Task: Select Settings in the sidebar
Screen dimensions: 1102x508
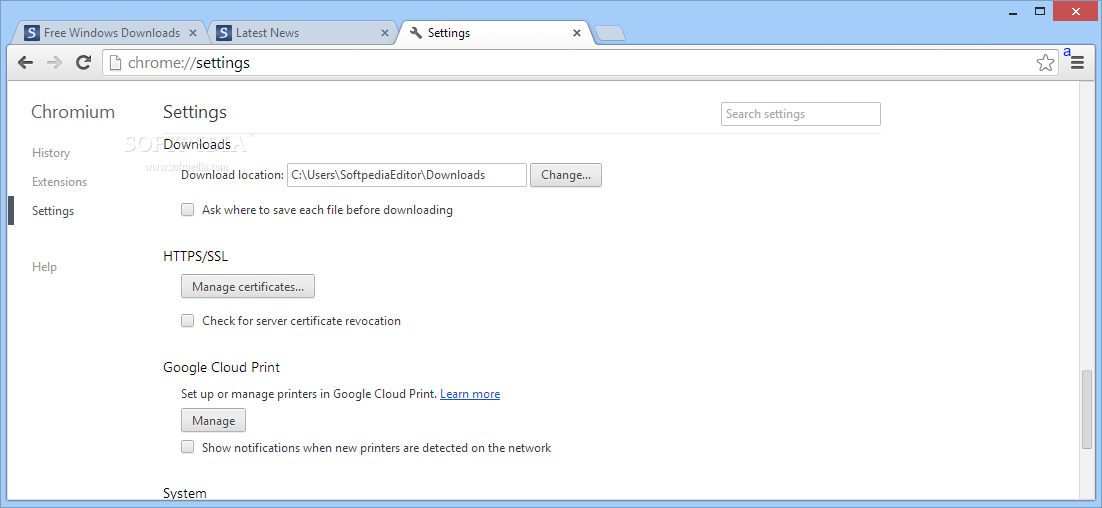Action: (53, 211)
